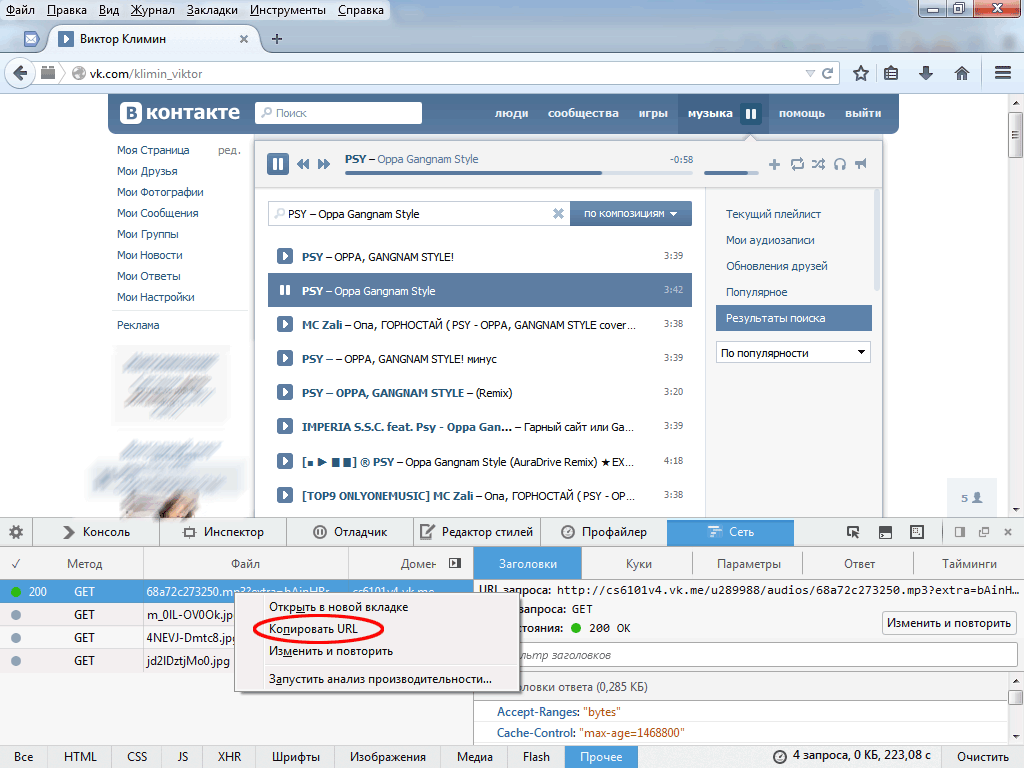
Task: Open 'Мои Сообщения' in the left menu
Action: [157, 213]
